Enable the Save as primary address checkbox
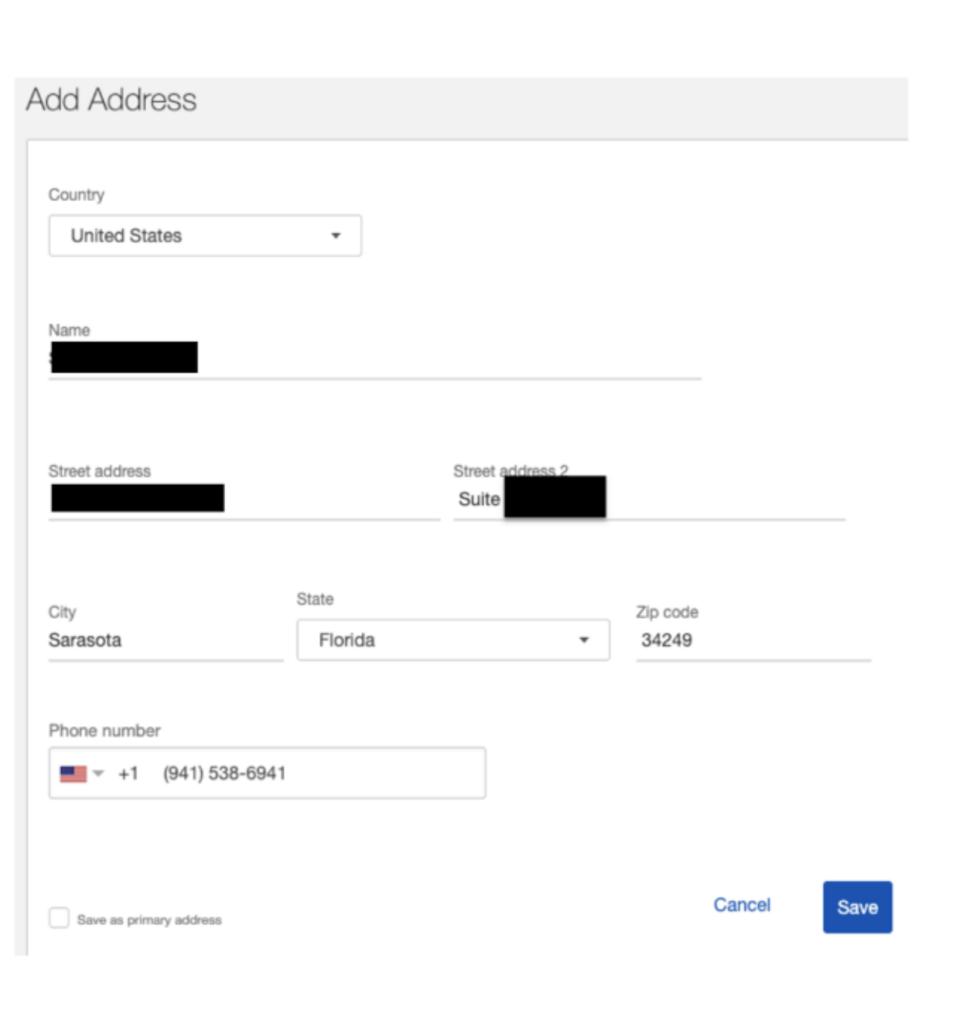This screenshot has height=1024, width=953. click(x=59, y=919)
